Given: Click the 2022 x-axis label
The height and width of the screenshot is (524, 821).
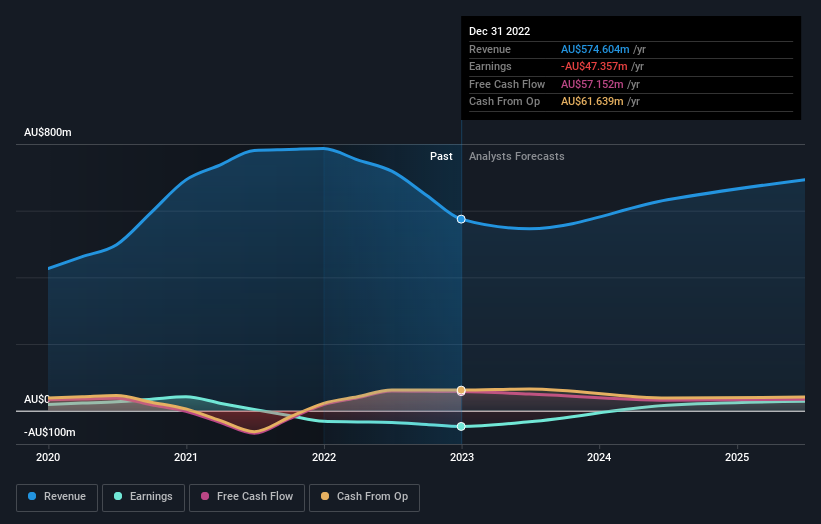Looking at the screenshot, I should 324,458.
